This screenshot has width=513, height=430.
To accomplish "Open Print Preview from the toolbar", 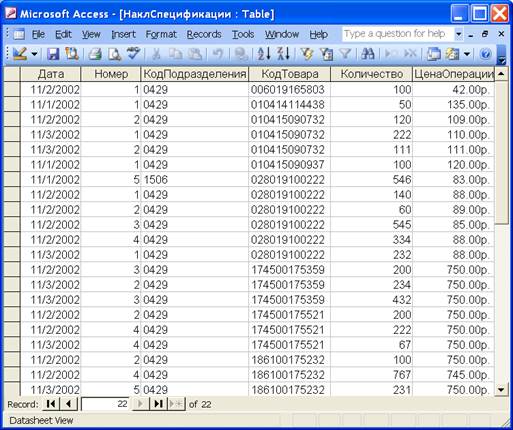I will point(114,54).
